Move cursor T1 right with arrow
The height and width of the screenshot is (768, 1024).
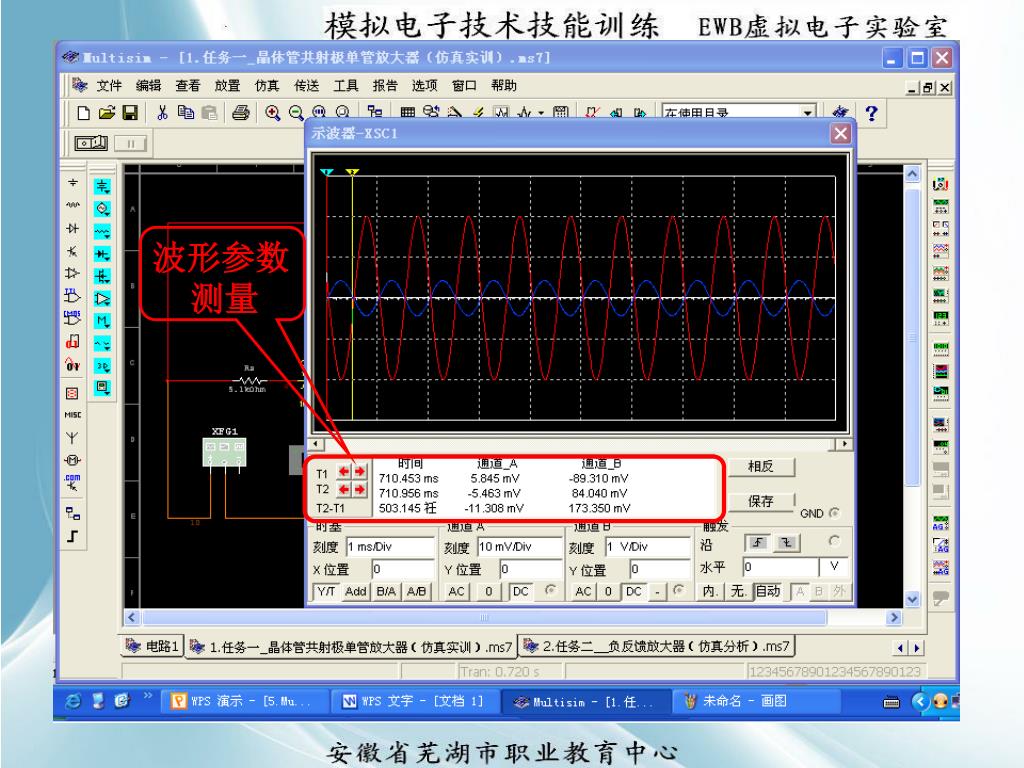click(x=359, y=472)
